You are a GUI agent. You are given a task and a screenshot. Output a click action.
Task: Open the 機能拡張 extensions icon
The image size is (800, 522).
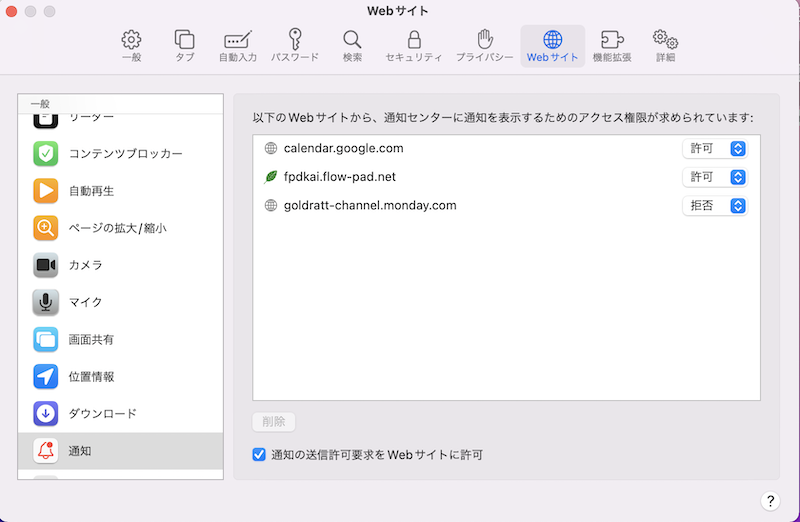click(x=612, y=39)
